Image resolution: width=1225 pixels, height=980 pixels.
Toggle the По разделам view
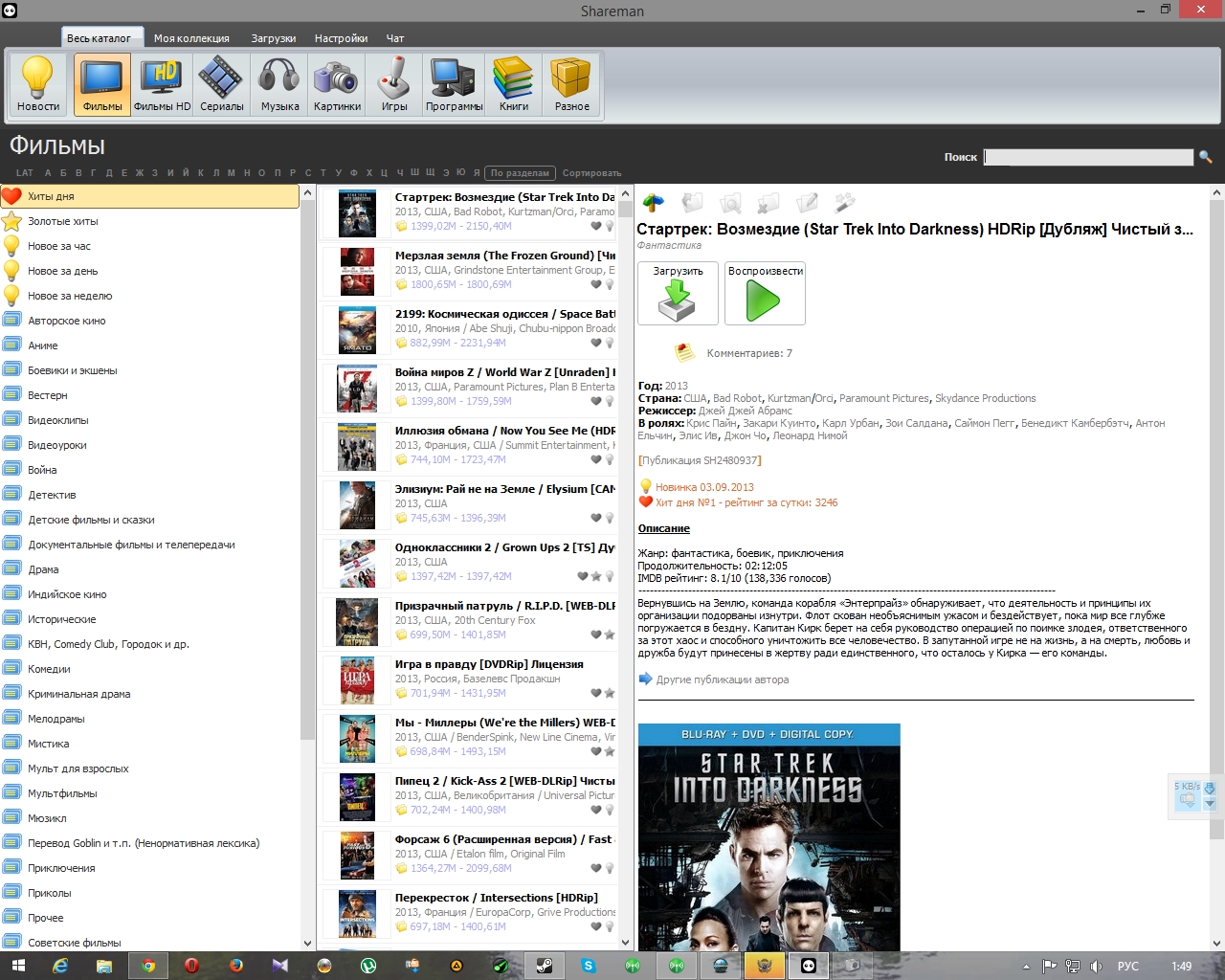[x=520, y=173]
